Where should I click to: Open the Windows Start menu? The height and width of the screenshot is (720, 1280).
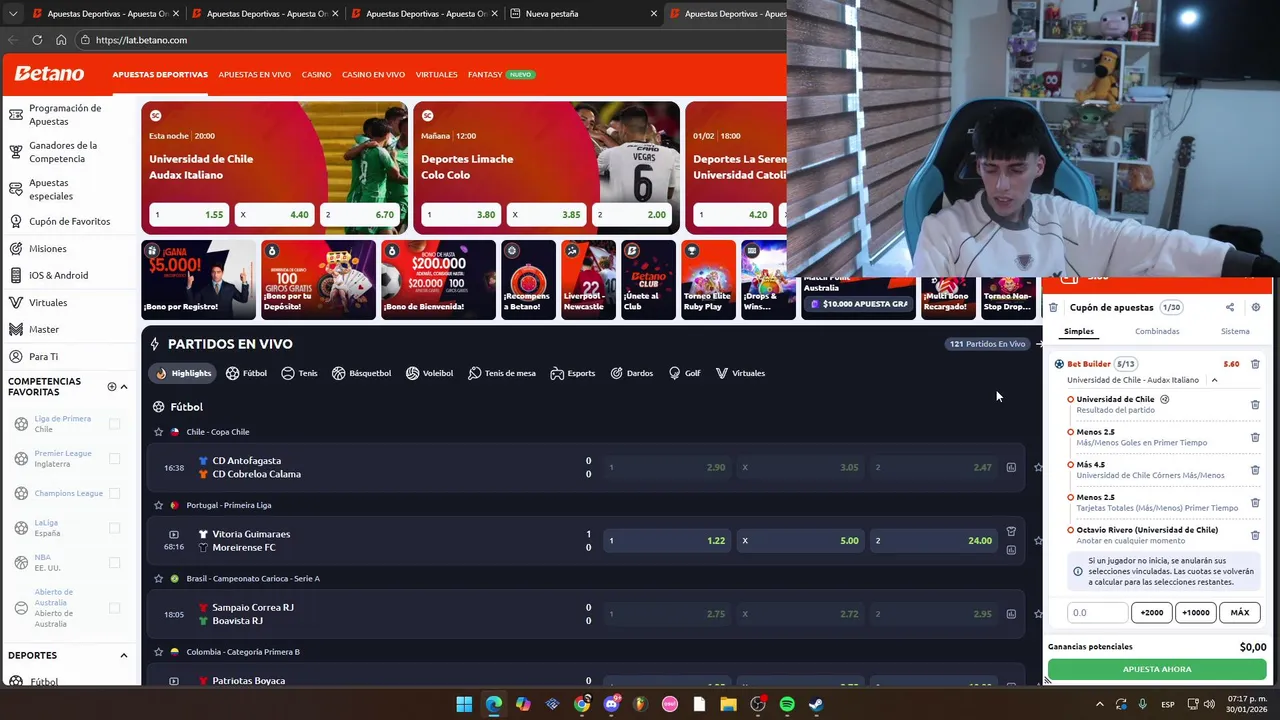pyautogui.click(x=464, y=704)
